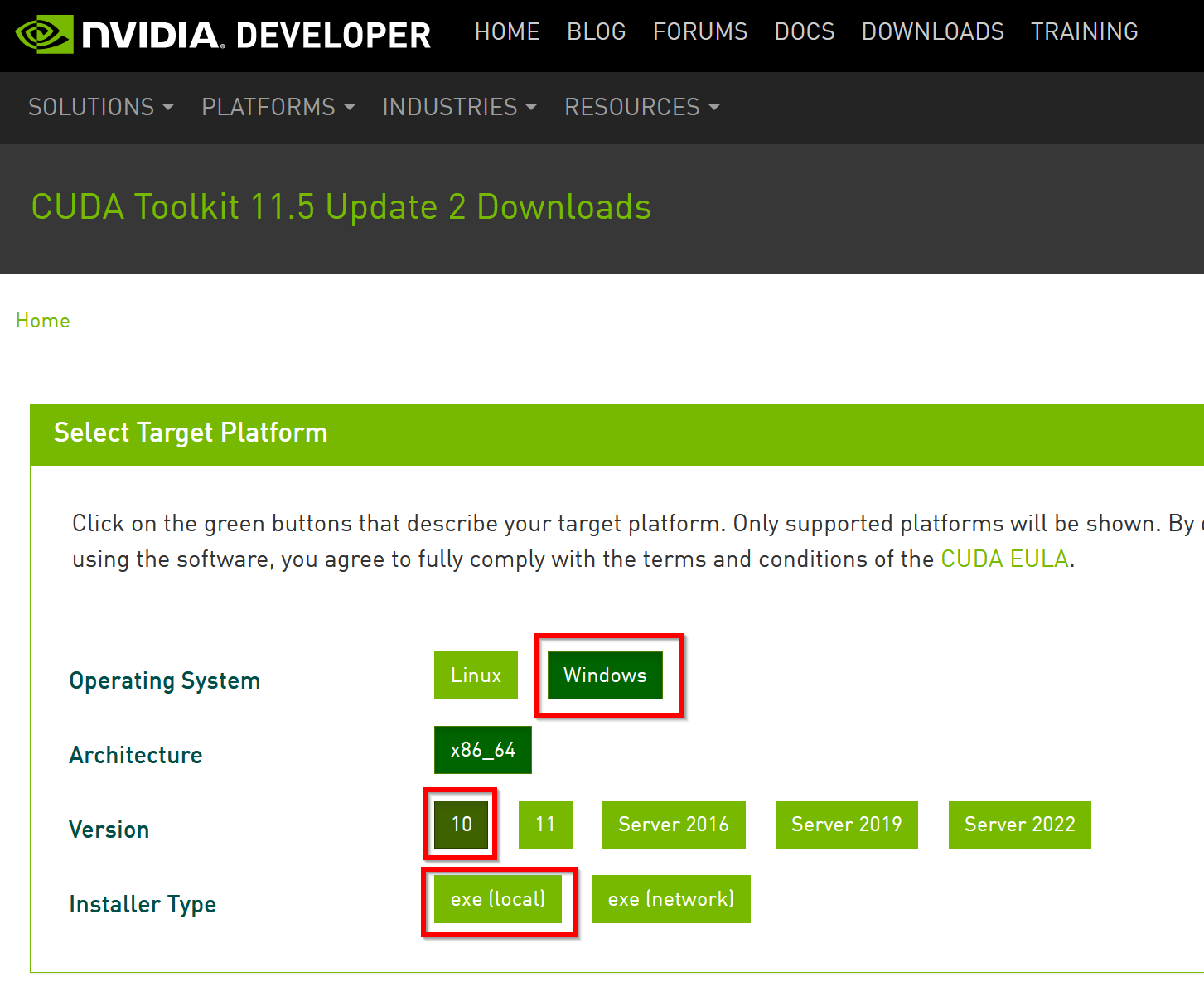This screenshot has width=1204, height=982.
Task: Click the Version label
Action: coord(109,830)
